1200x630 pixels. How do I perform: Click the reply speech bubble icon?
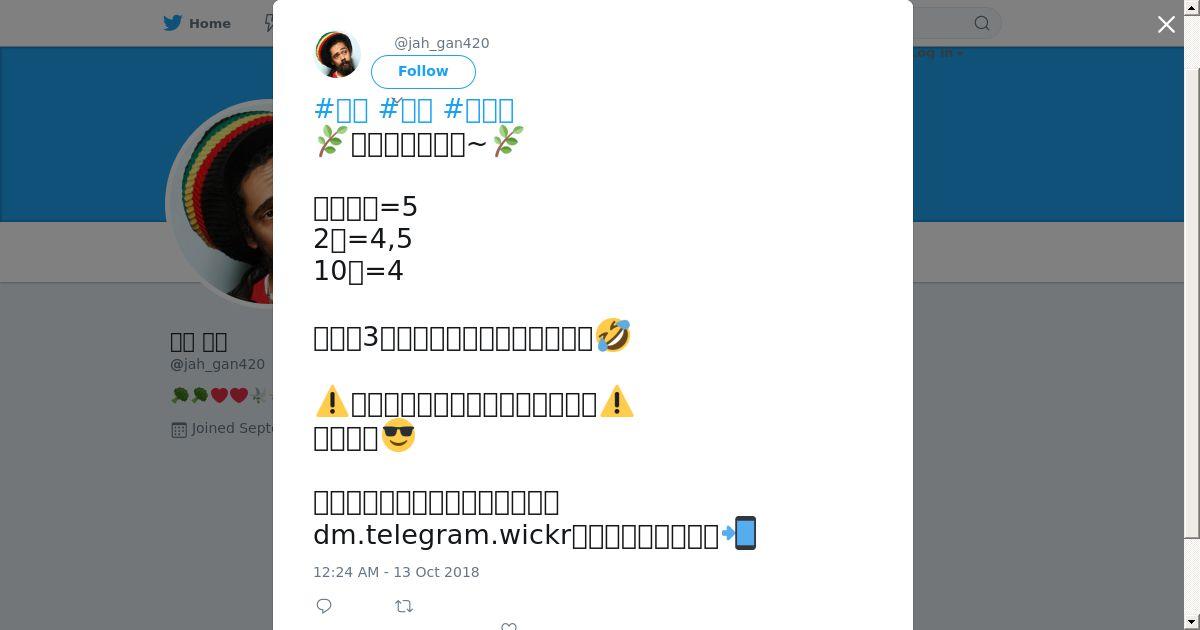[324, 606]
